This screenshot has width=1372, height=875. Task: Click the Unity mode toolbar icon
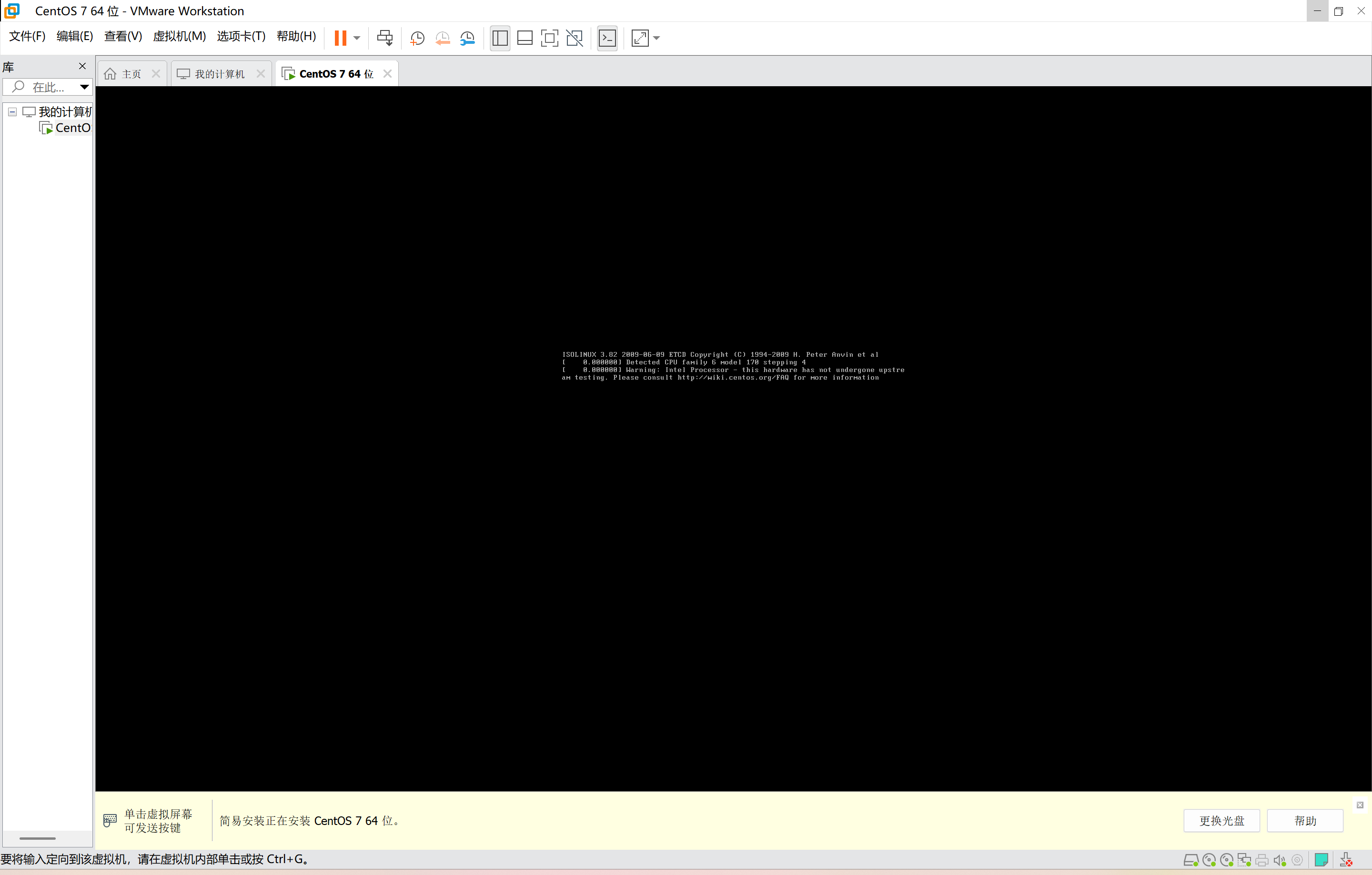pyautogui.click(x=575, y=38)
